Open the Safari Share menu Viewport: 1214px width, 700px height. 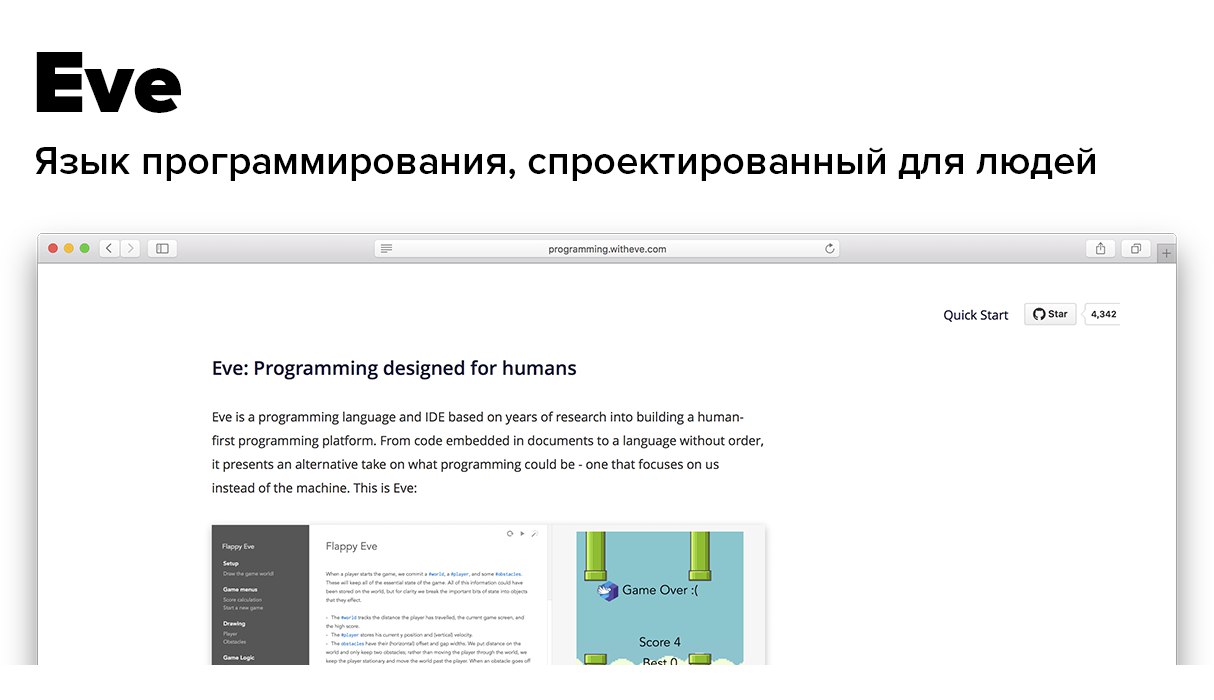point(1100,248)
